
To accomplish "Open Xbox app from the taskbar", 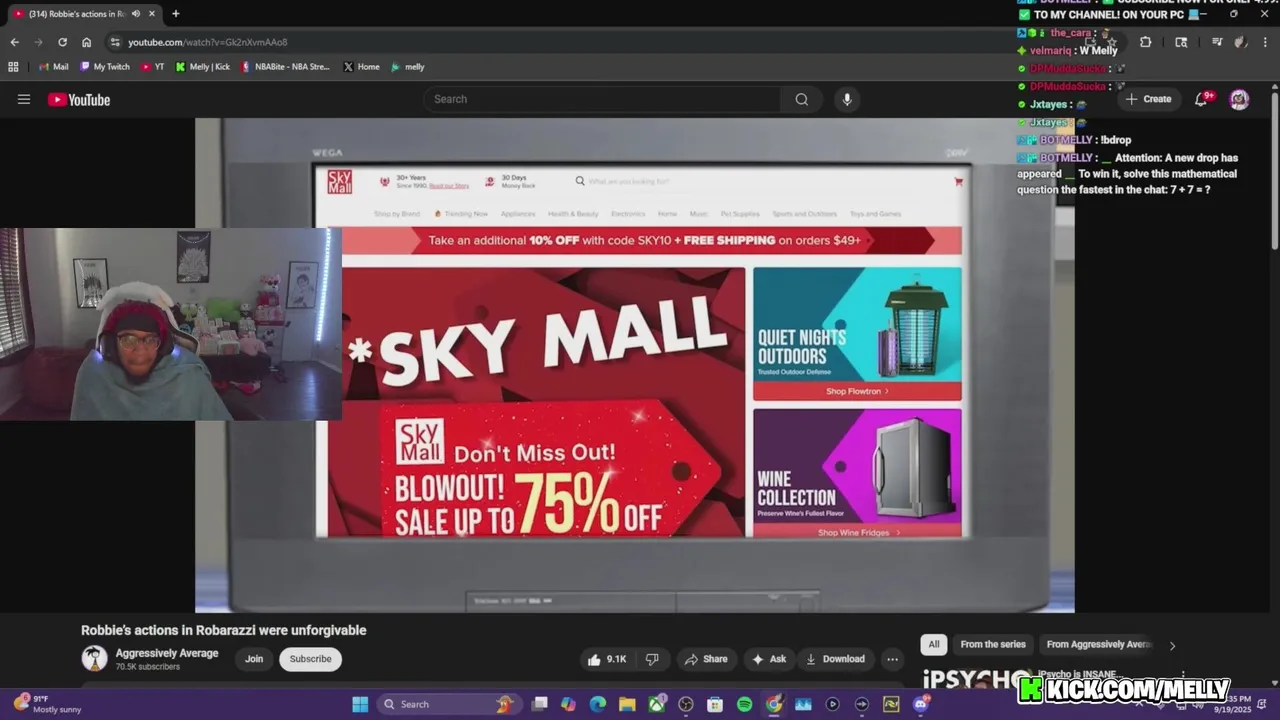I will point(656,704).
